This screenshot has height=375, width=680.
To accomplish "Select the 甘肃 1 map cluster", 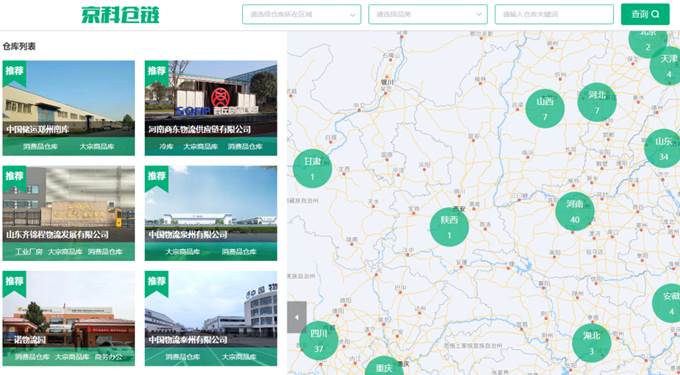I will point(312,168).
